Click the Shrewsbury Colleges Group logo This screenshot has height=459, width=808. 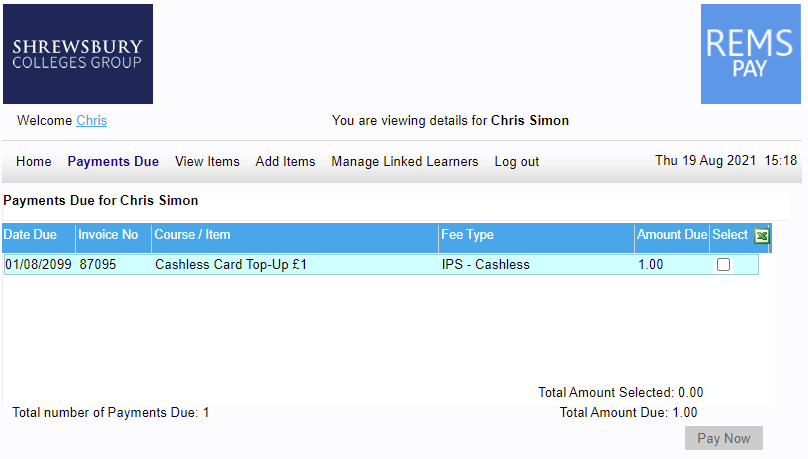pos(78,54)
